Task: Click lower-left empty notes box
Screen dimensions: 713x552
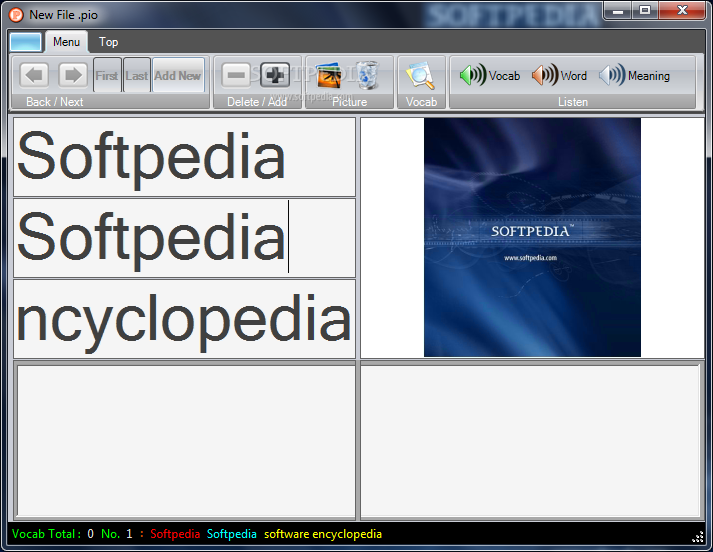Action: click(x=186, y=441)
